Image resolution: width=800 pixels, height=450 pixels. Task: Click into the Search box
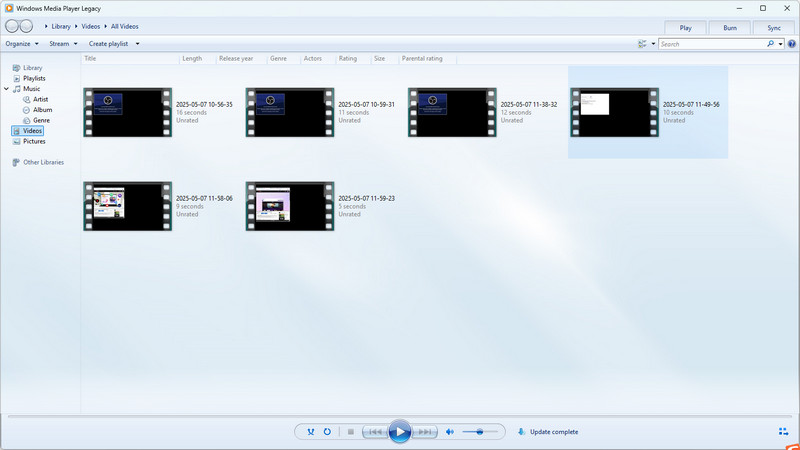pyautogui.click(x=712, y=44)
